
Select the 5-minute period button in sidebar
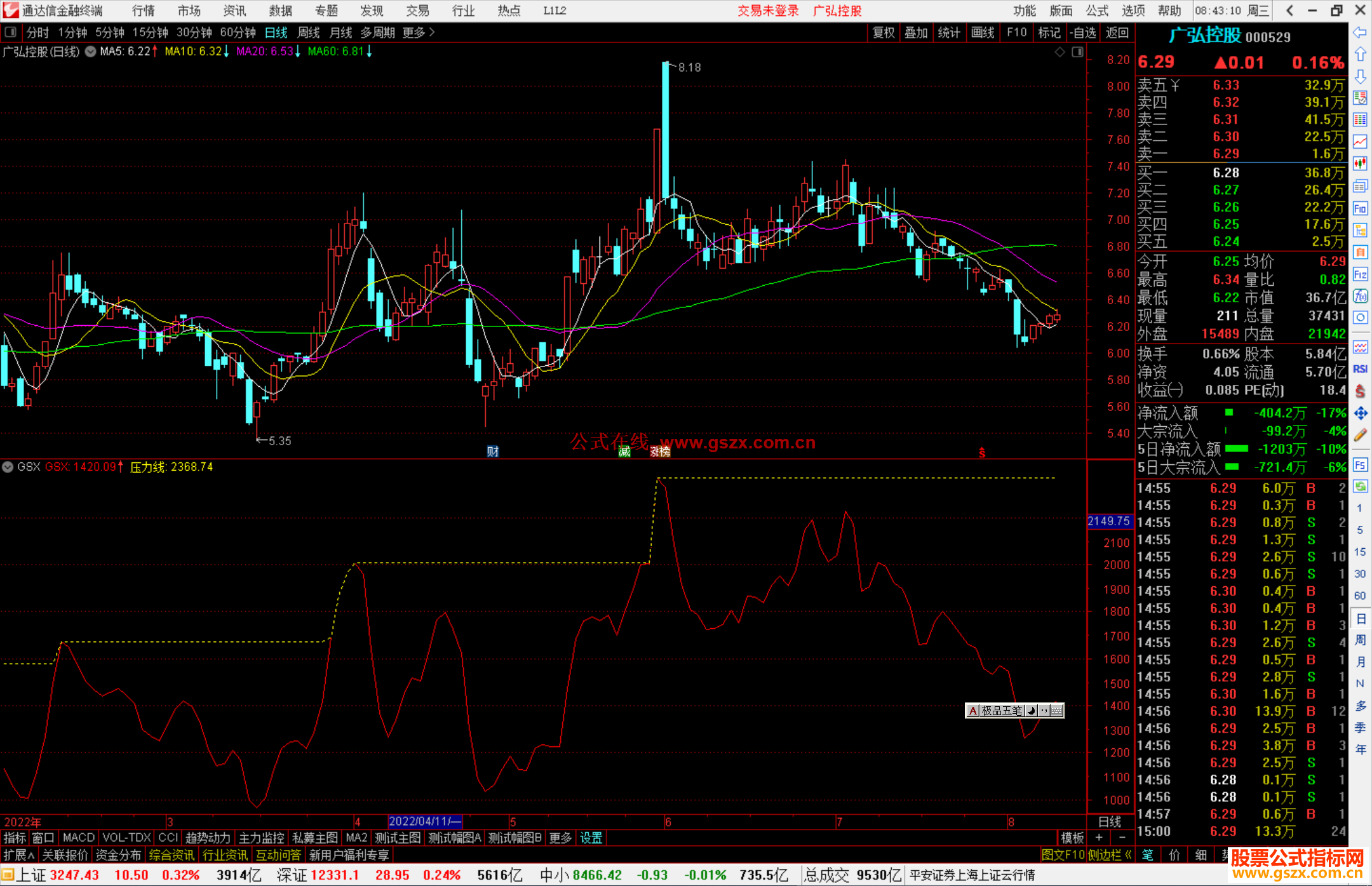[1360, 530]
